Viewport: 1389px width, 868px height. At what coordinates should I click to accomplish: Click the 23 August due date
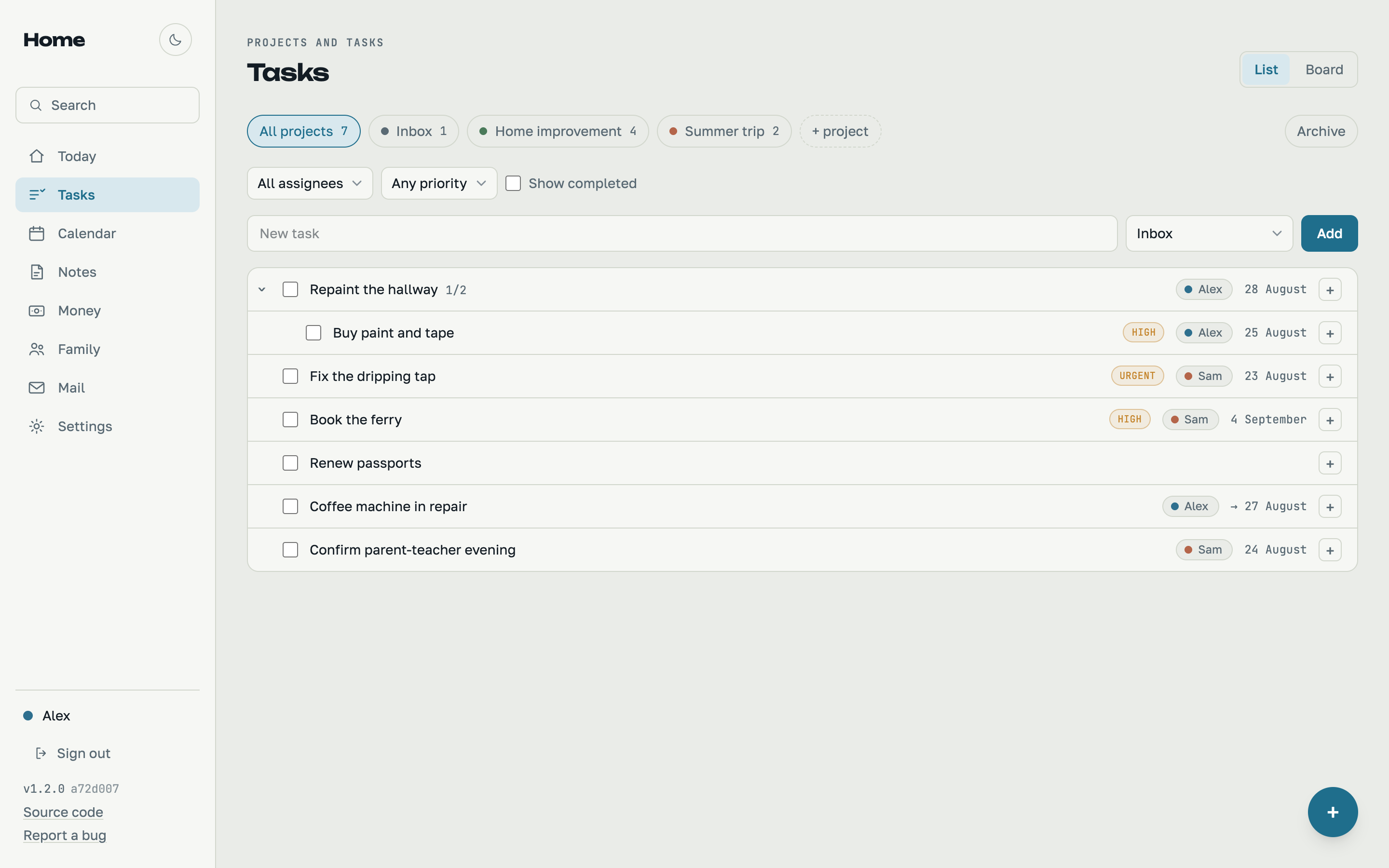pos(1275,376)
